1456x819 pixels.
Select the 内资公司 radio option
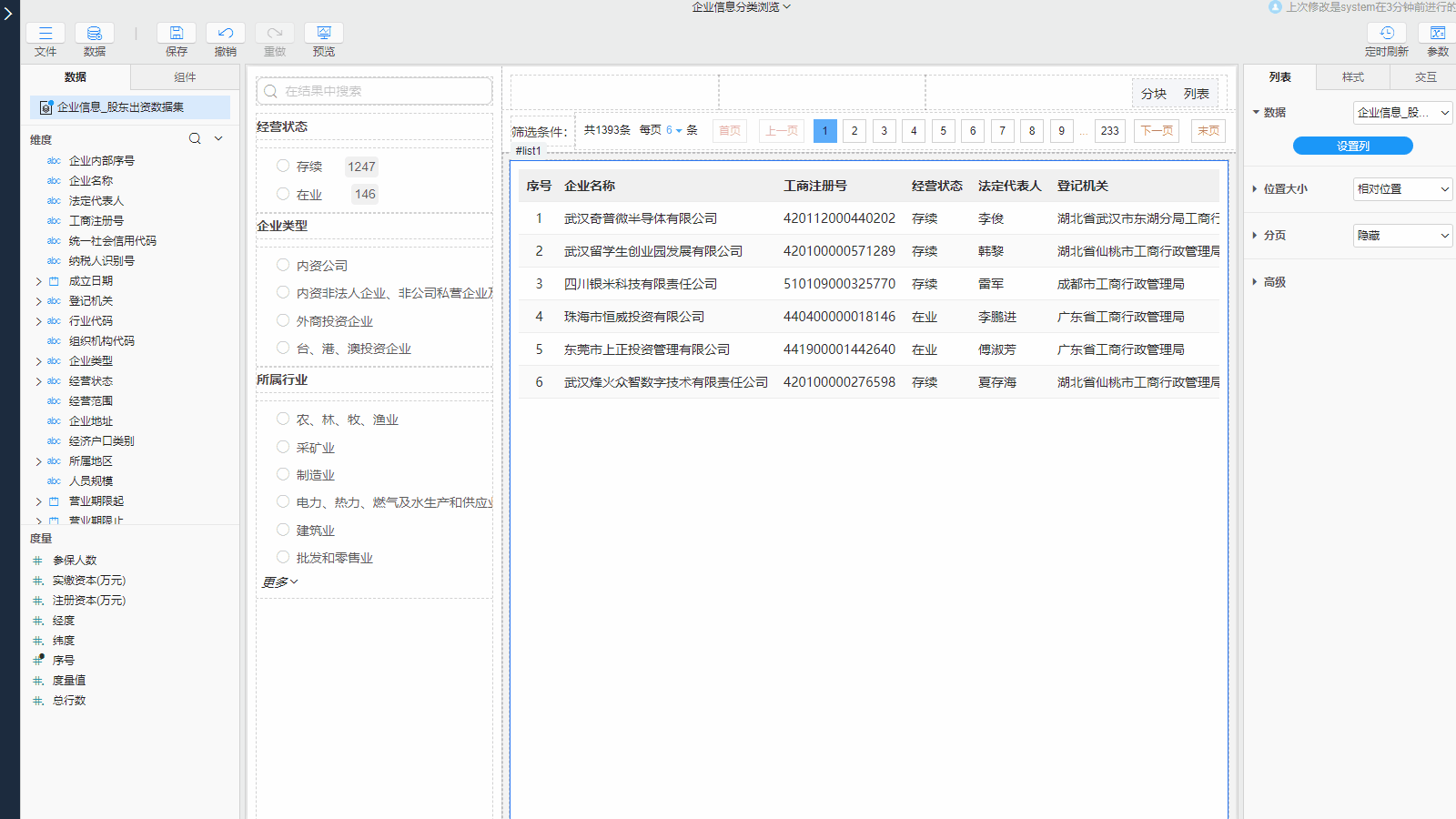coord(283,265)
